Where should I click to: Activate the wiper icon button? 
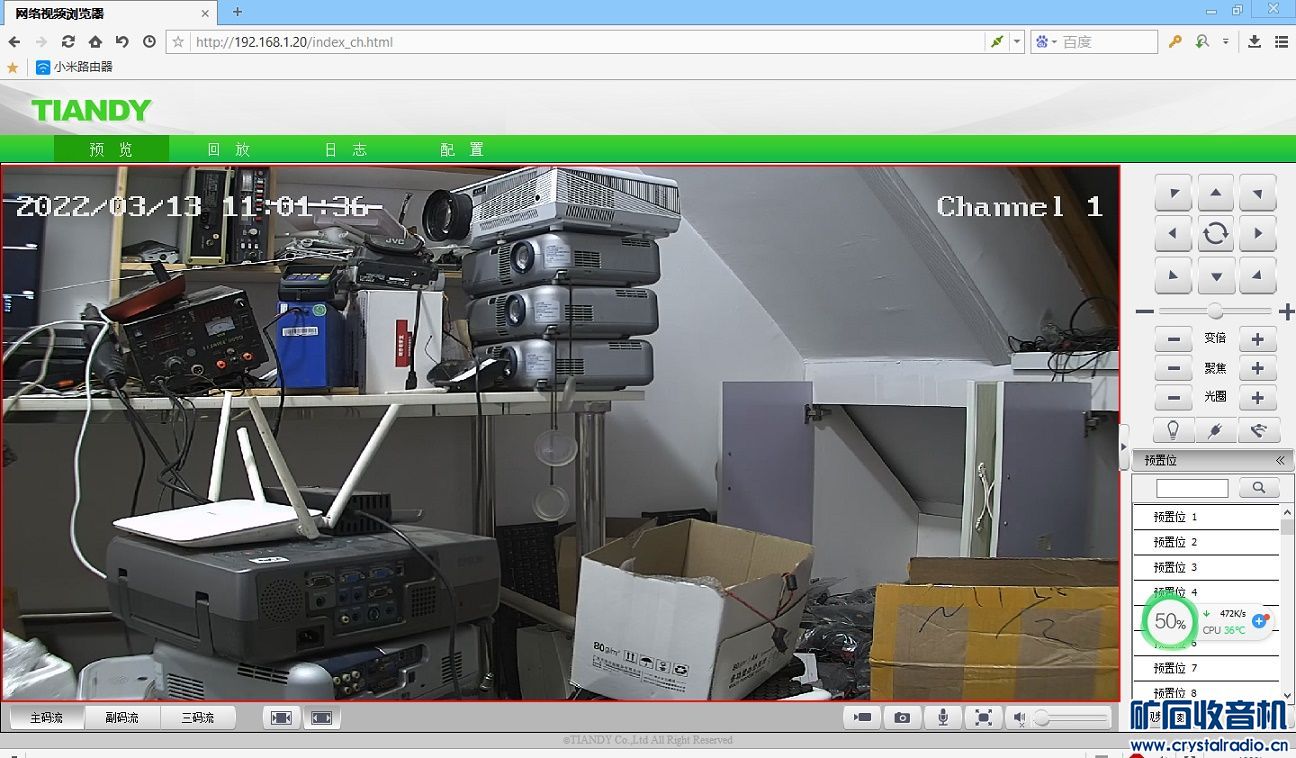click(1258, 431)
